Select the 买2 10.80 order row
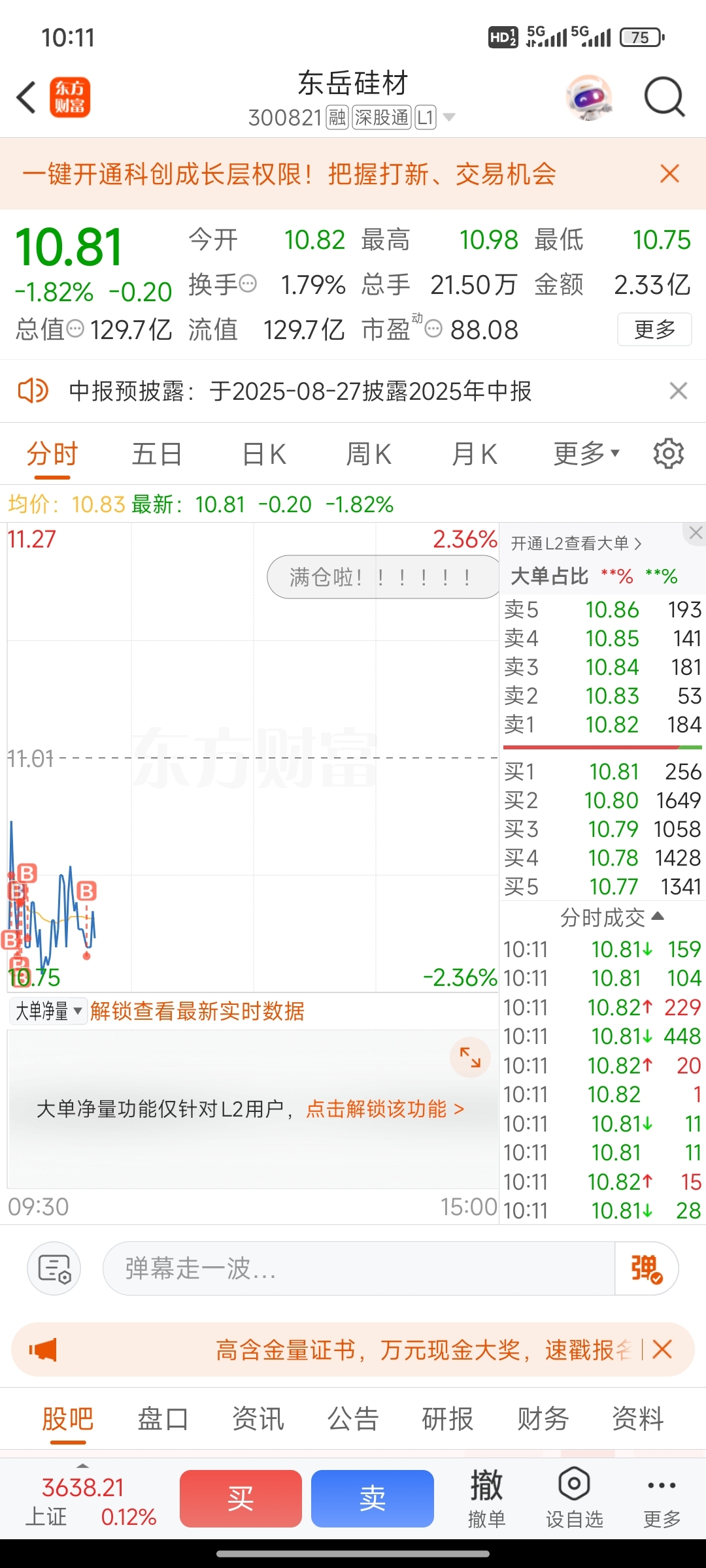Screen dimensions: 706x1568 pyautogui.click(x=603, y=800)
